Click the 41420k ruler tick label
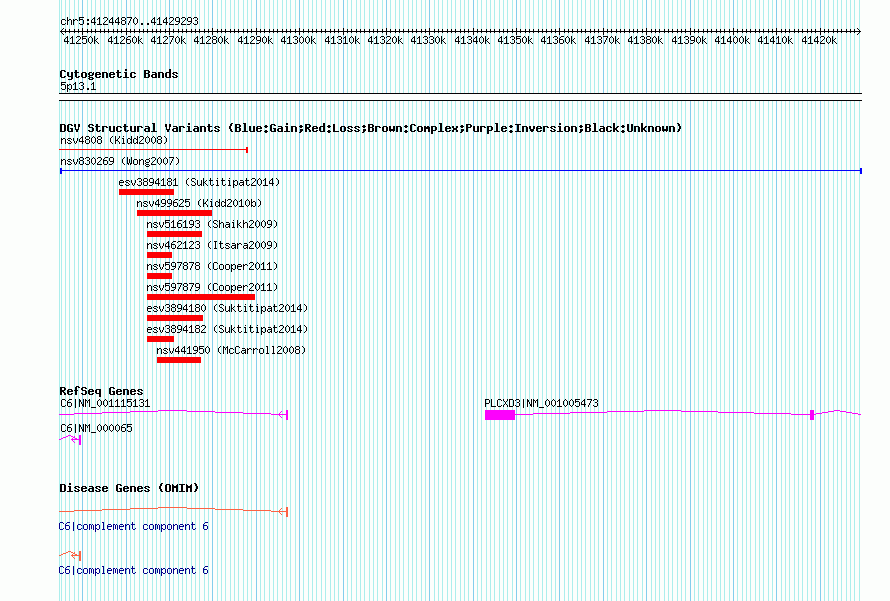 pos(819,41)
